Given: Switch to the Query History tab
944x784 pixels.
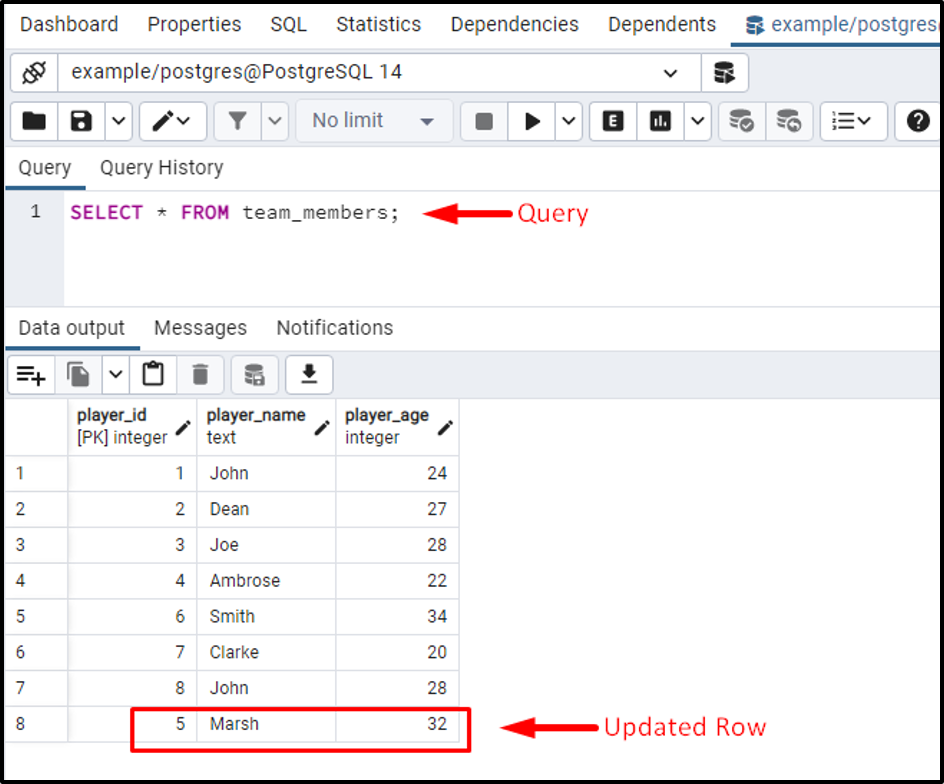Looking at the screenshot, I should point(161,167).
